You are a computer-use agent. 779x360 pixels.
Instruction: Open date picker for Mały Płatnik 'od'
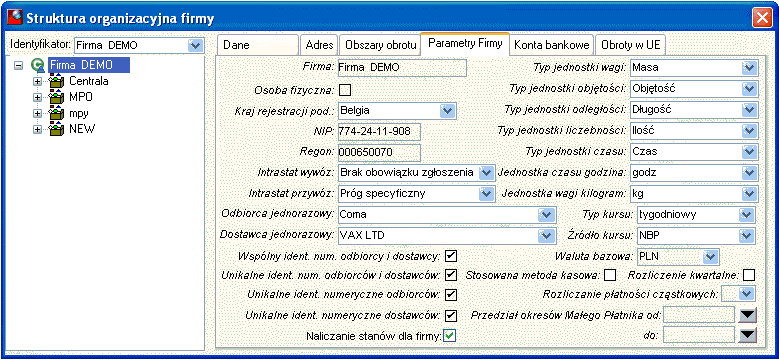(x=748, y=315)
